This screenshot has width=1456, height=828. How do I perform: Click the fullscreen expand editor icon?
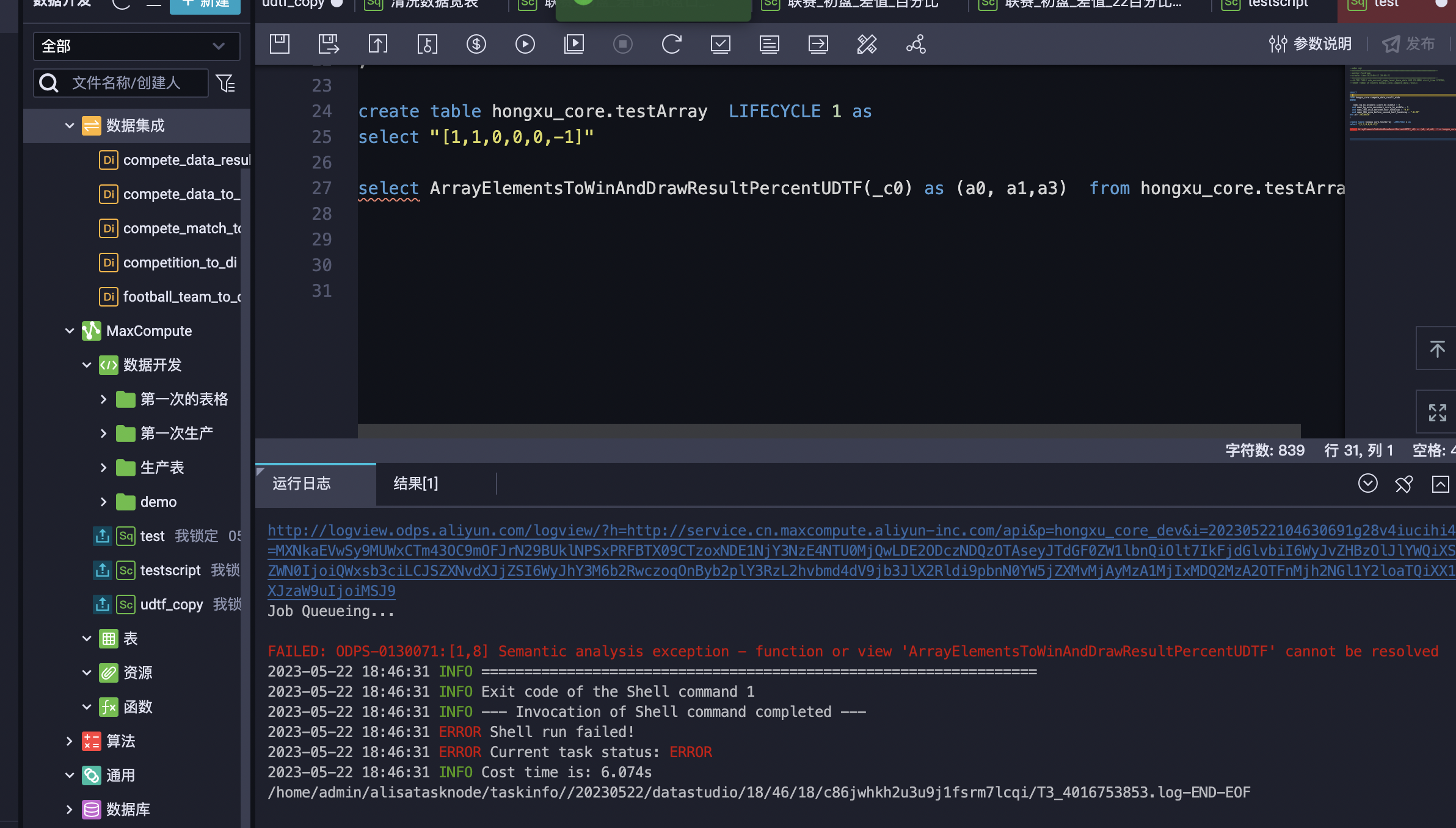(x=1437, y=413)
